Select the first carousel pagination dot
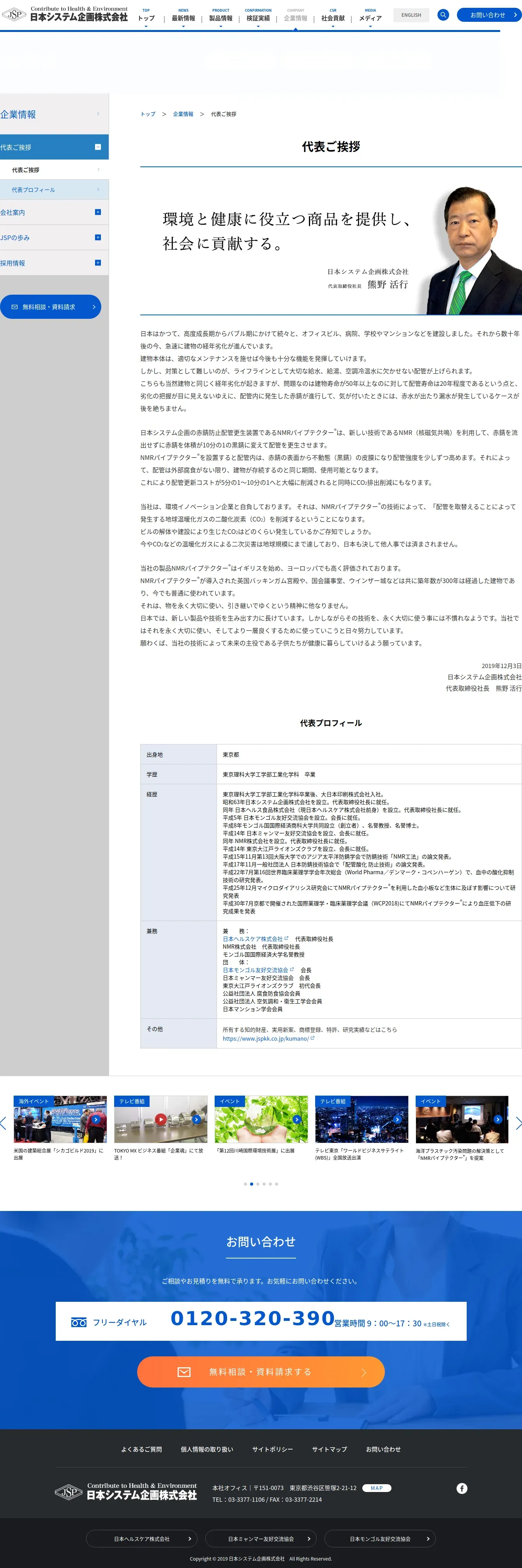Screen dimensions: 522x1568 [245, 1184]
